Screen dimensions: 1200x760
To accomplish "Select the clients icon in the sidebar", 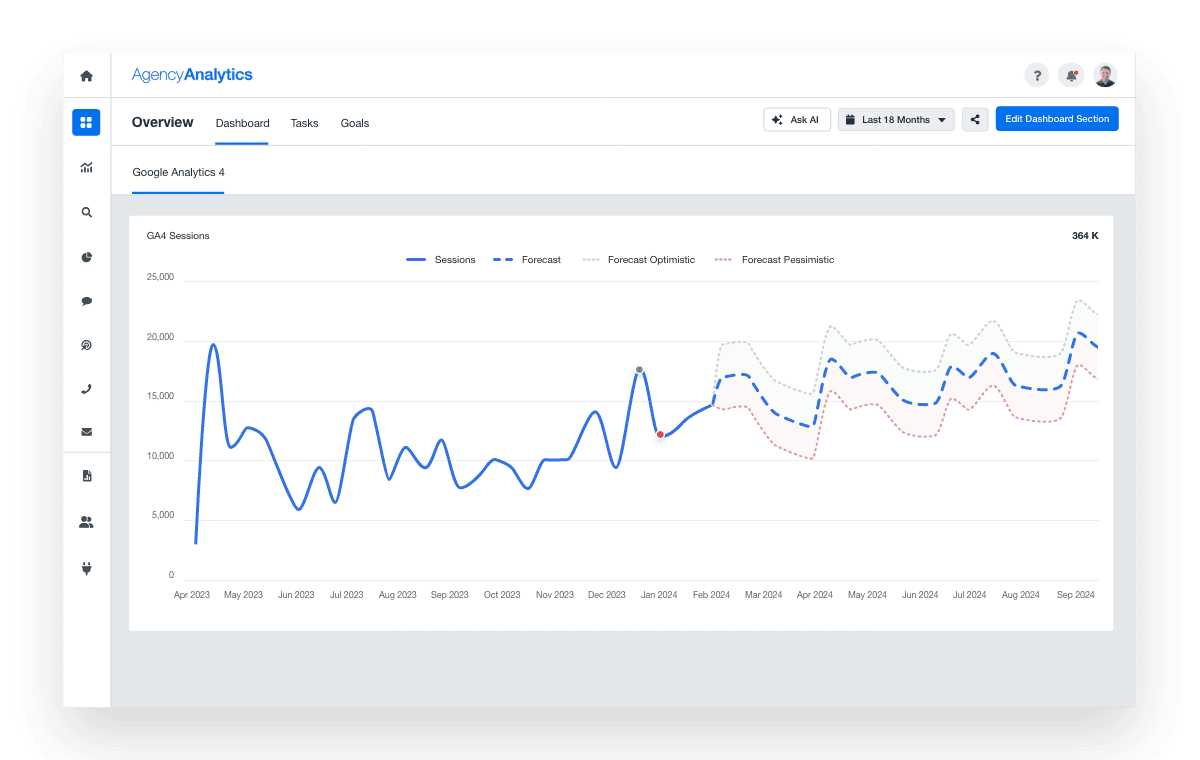I will (86, 521).
